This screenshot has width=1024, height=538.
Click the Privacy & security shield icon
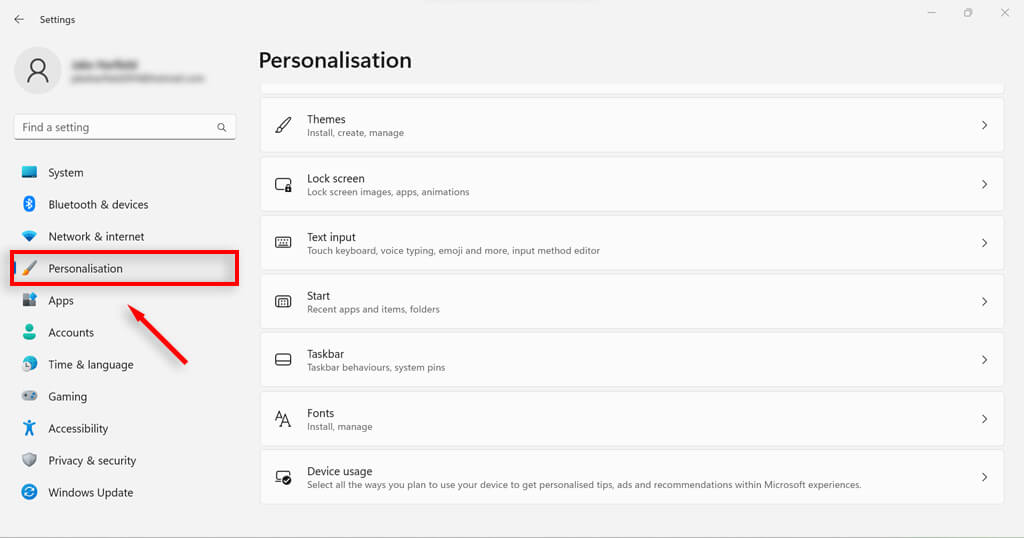point(29,461)
